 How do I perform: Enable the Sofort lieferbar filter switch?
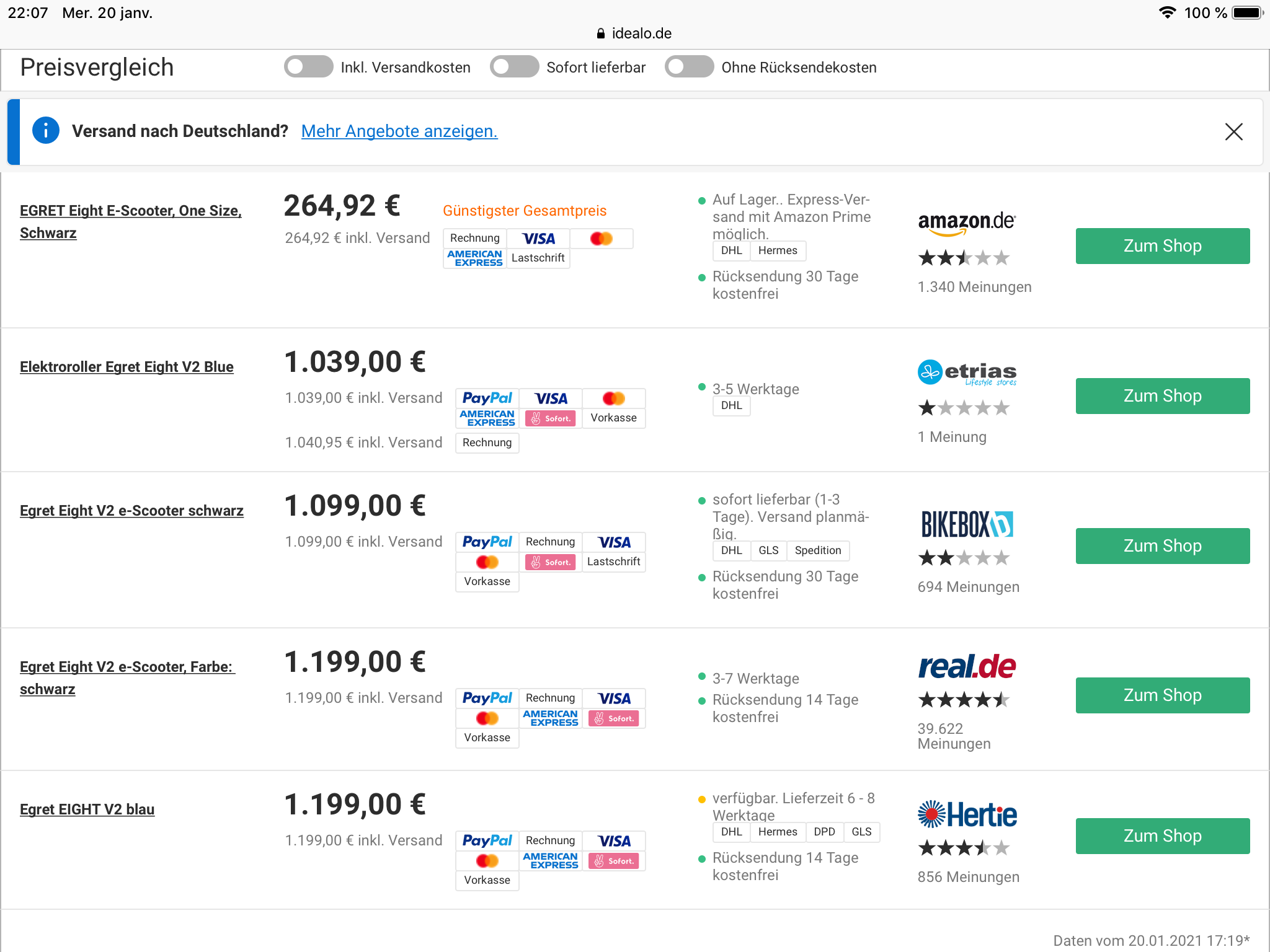point(514,67)
